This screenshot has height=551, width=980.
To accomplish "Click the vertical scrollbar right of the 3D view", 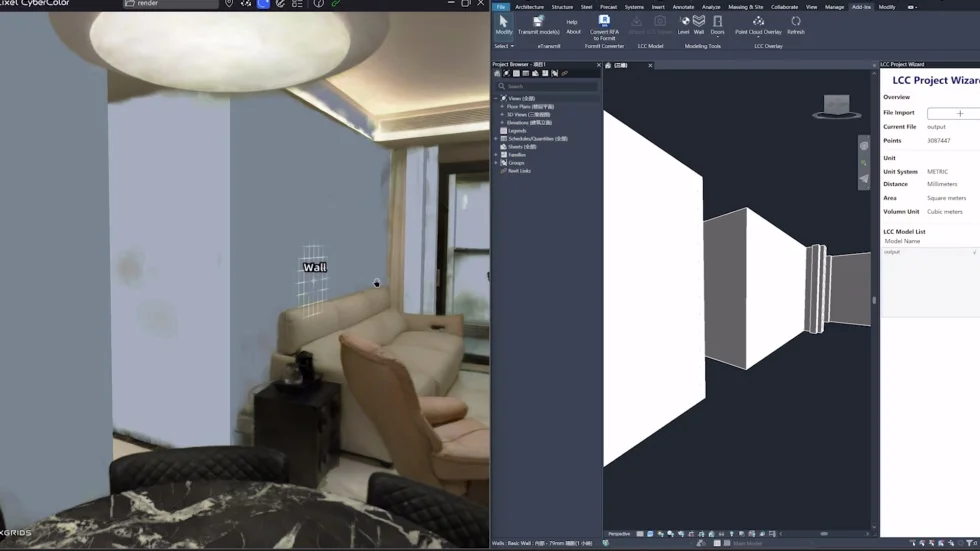I will (874, 300).
